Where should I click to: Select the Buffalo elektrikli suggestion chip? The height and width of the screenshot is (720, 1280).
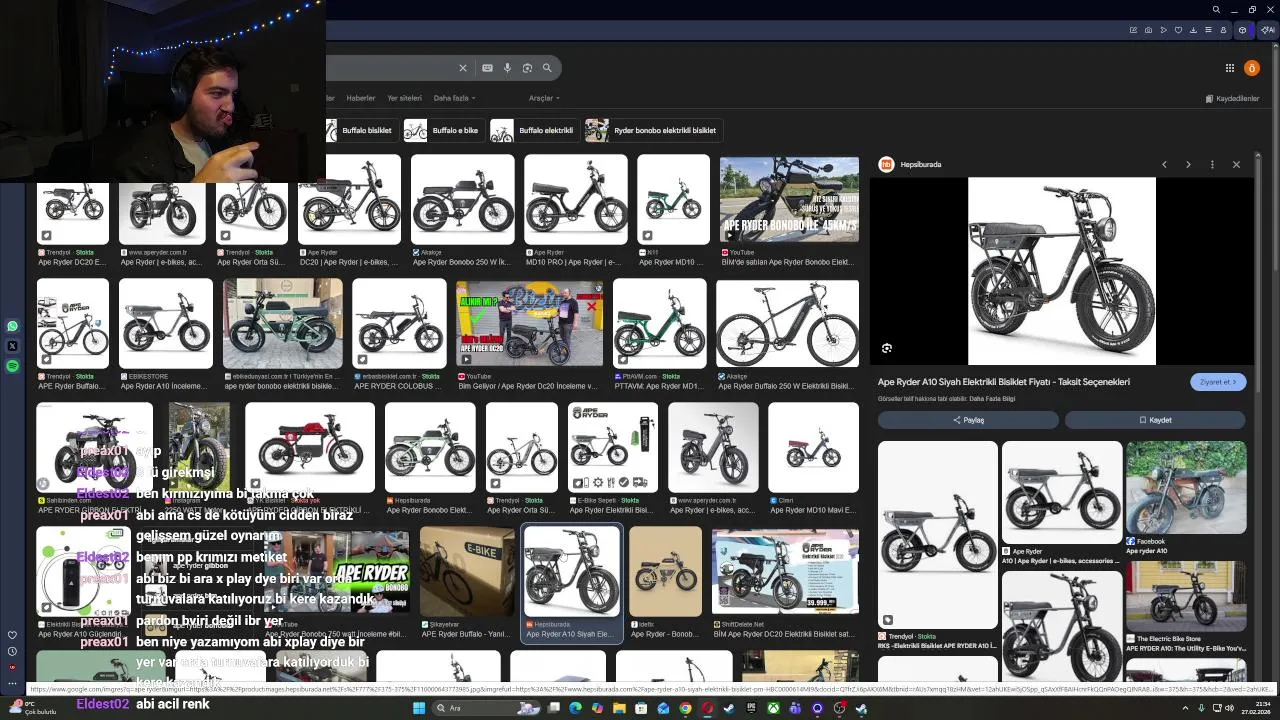pos(533,130)
